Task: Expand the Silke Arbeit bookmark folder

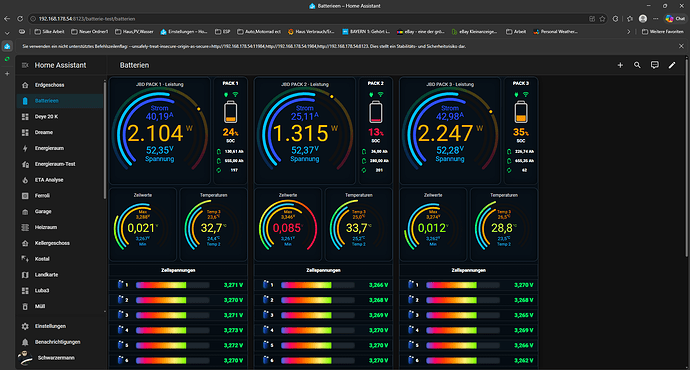Action: pyautogui.click(x=49, y=32)
